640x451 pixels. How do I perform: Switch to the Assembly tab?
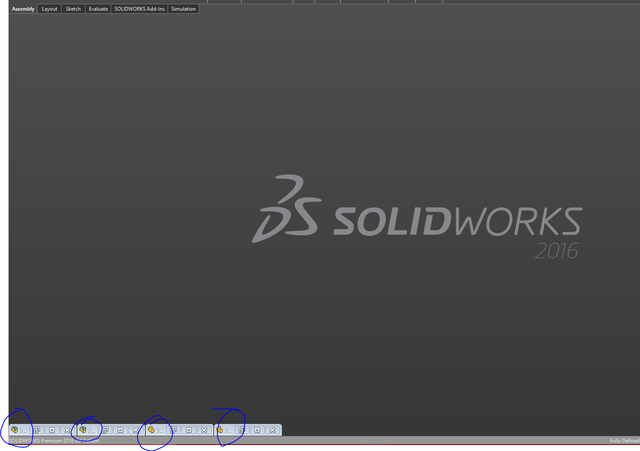pos(23,9)
